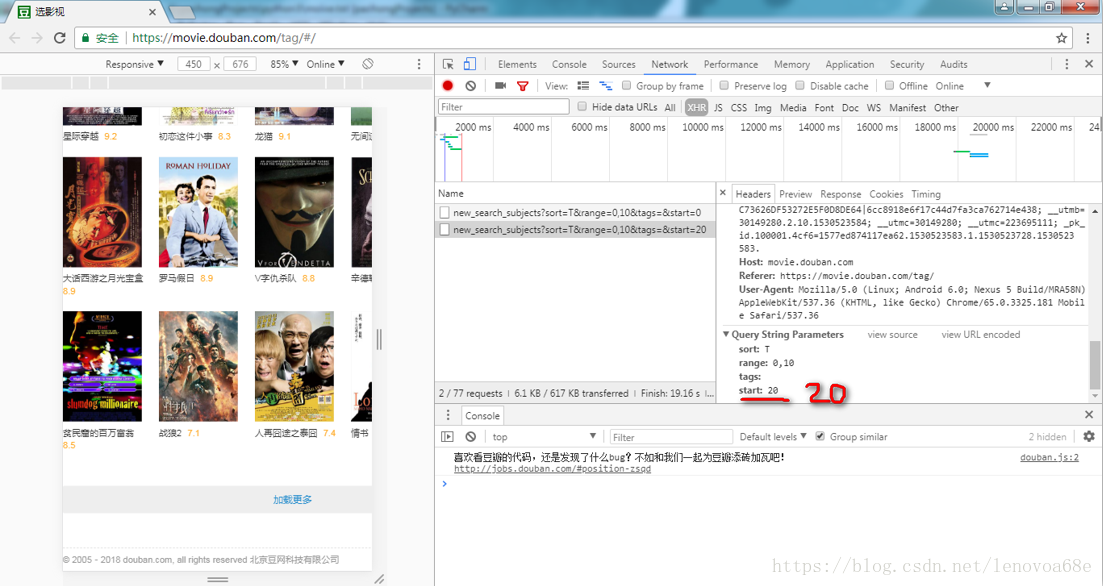Open the Chrome three-dot menu
Image resolution: width=1103 pixels, height=586 pixels.
tap(1088, 38)
